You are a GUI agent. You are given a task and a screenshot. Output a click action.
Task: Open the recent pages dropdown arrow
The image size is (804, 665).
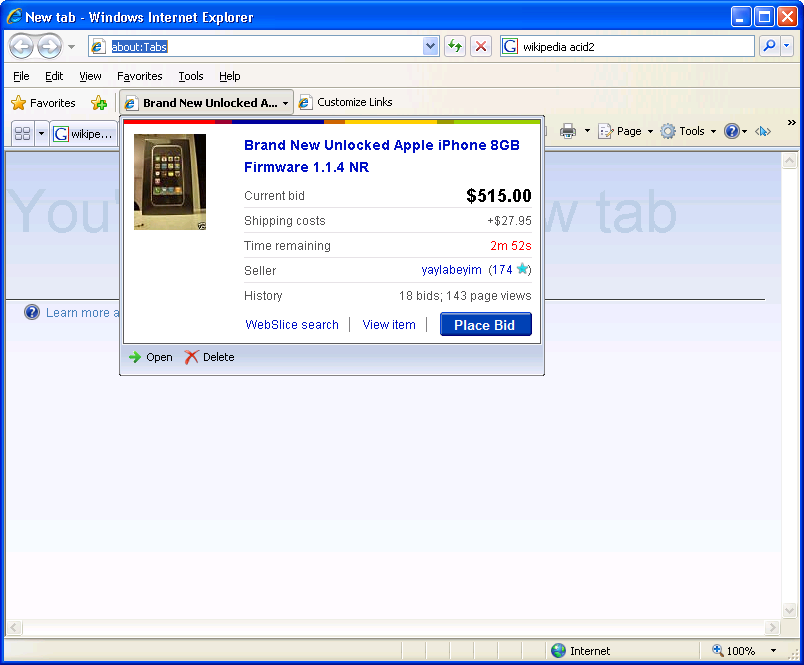coord(71,47)
